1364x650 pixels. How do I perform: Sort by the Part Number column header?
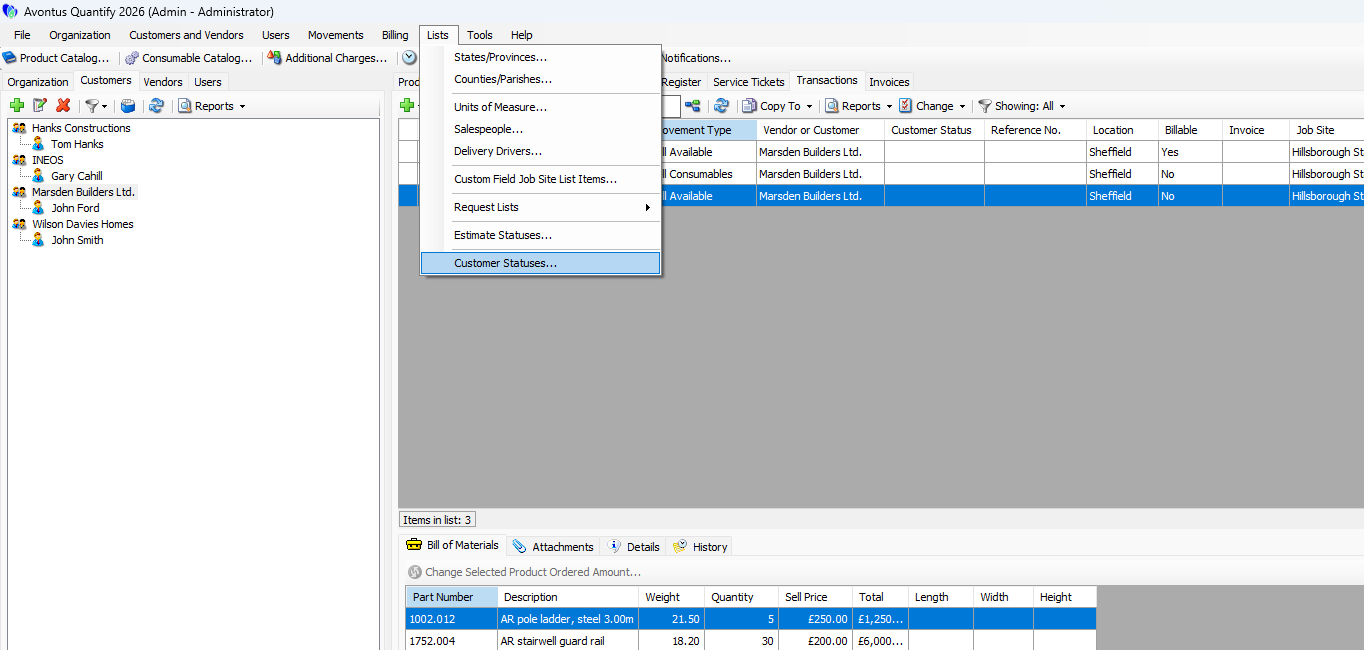point(452,597)
